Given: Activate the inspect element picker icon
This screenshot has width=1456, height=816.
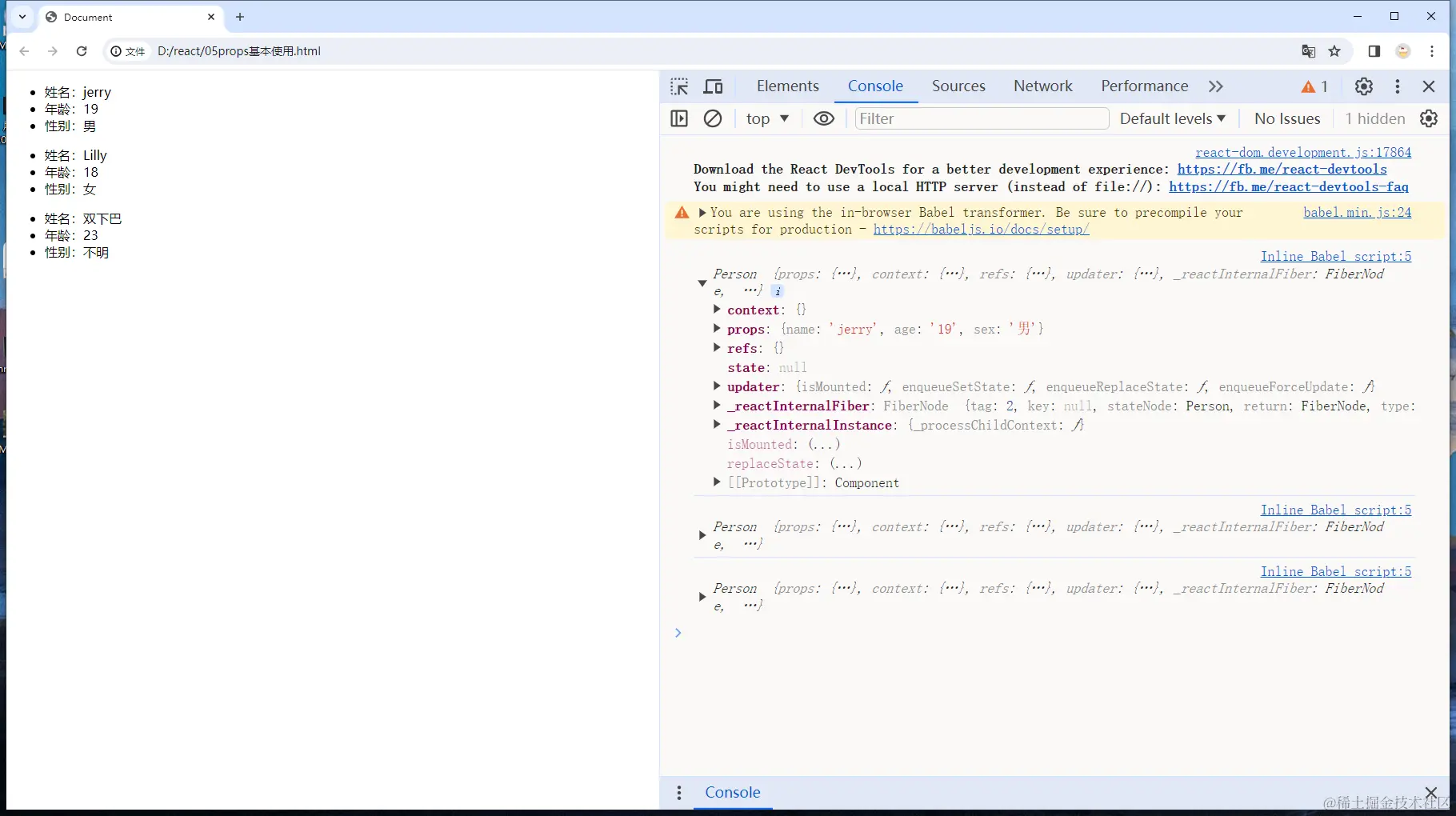Looking at the screenshot, I should pos(679,86).
